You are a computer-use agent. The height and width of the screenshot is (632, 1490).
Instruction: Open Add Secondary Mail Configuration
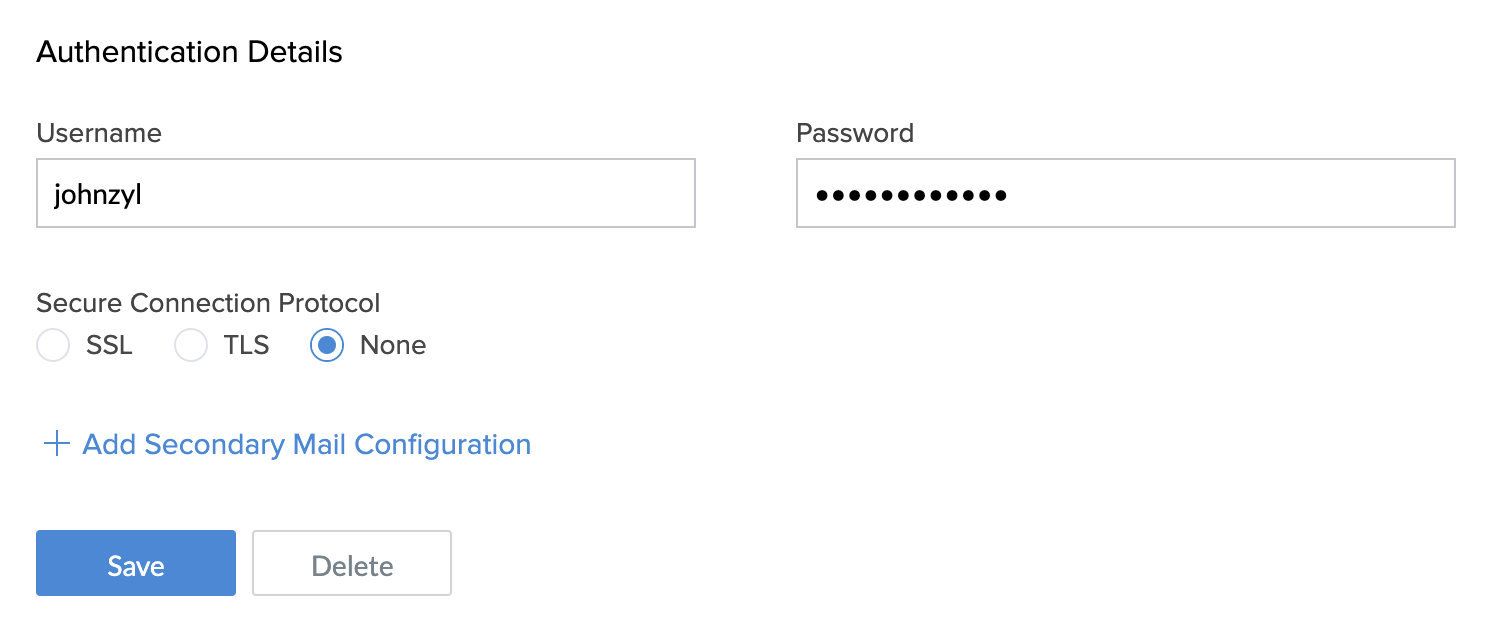305,444
